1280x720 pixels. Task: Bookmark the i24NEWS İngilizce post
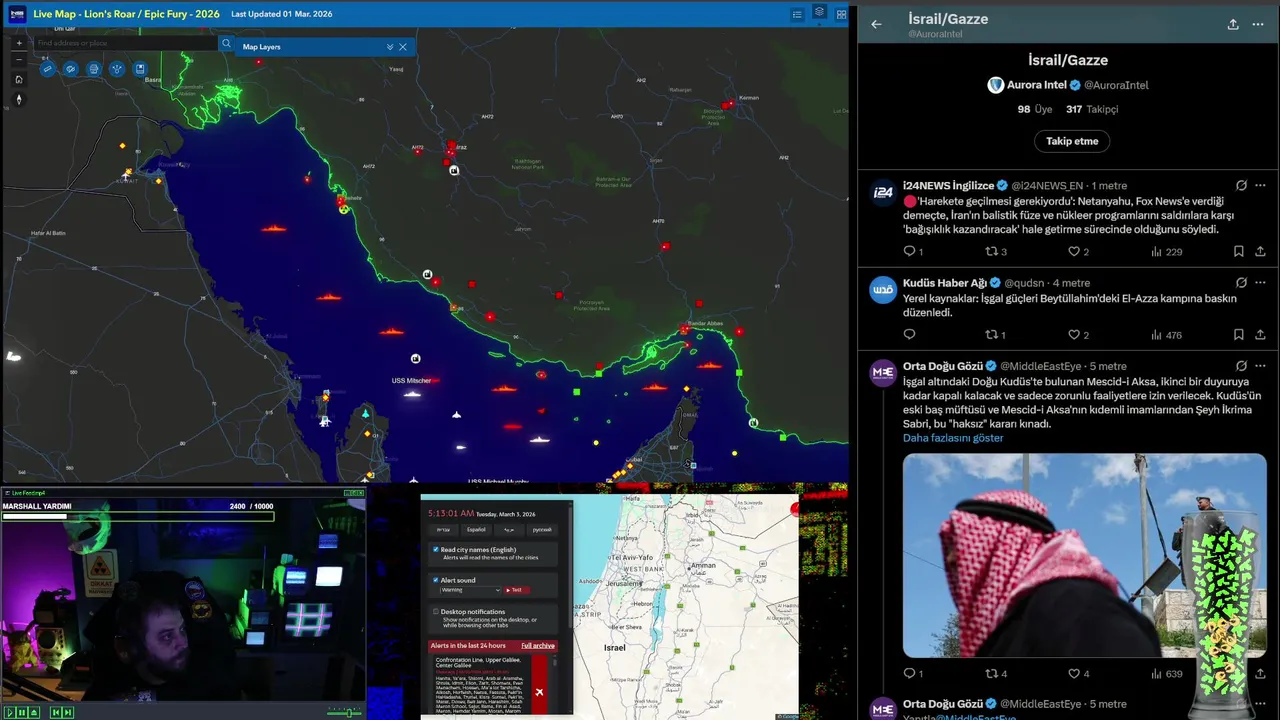(1238, 252)
